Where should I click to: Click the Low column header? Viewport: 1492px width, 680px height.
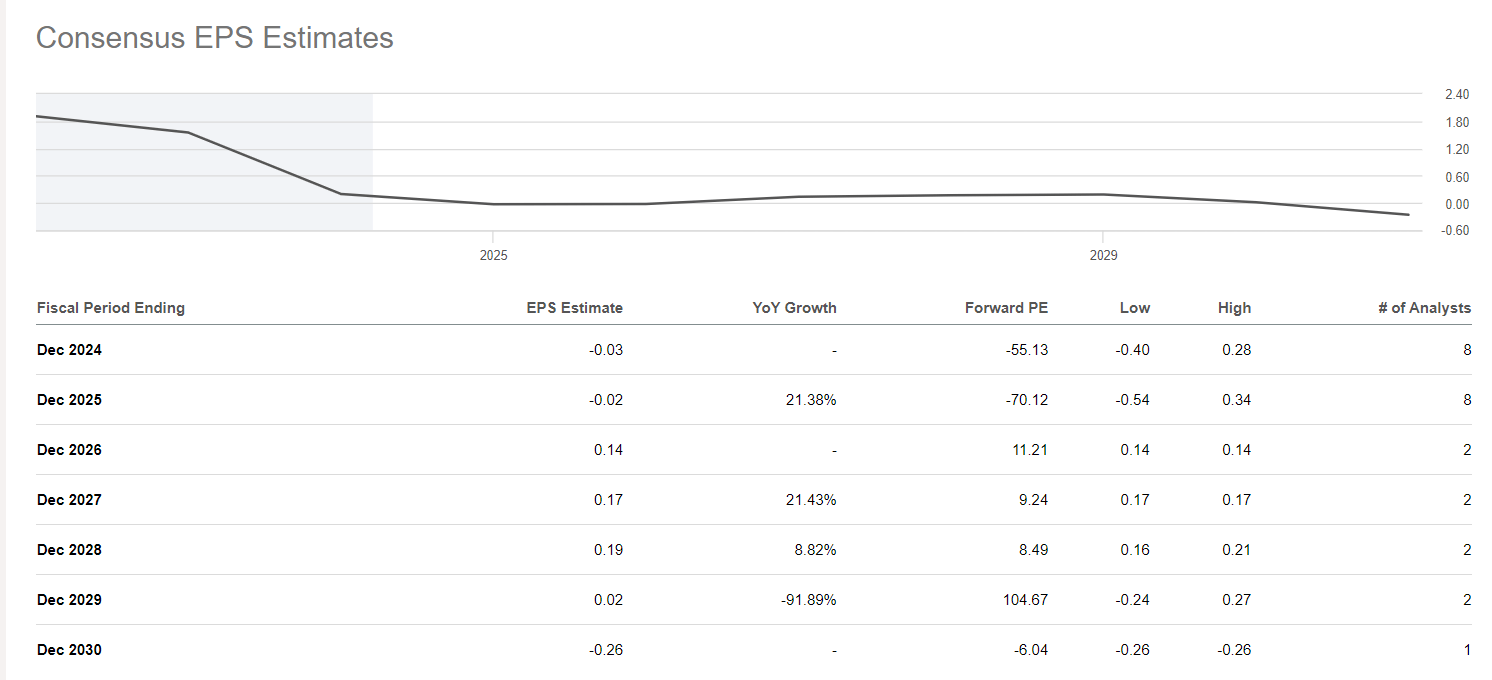pyautogui.click(x=1134, y=308)
